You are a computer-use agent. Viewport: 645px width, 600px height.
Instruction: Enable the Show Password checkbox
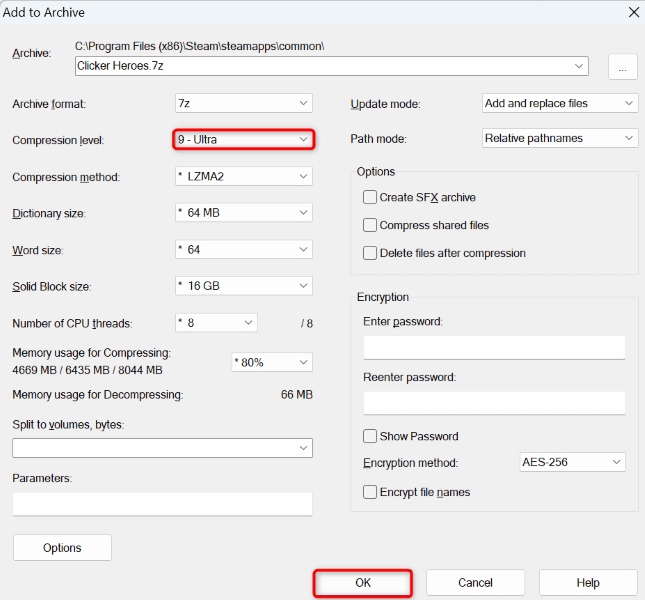tap(371, 436)
